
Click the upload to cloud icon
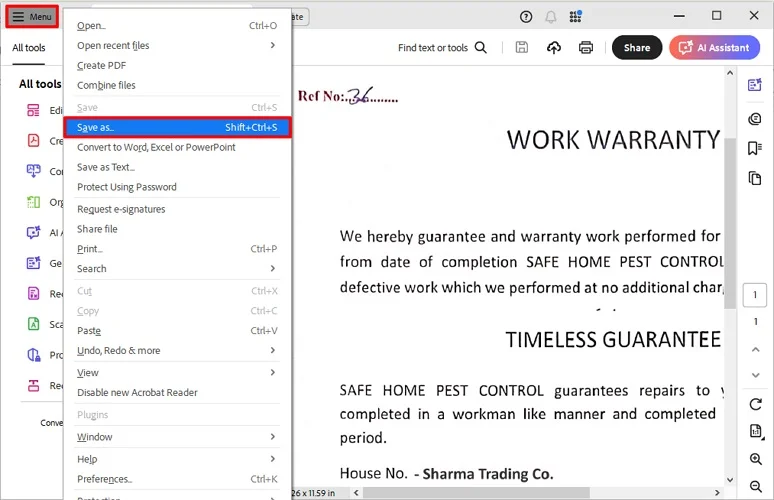[x=554, y=47]
